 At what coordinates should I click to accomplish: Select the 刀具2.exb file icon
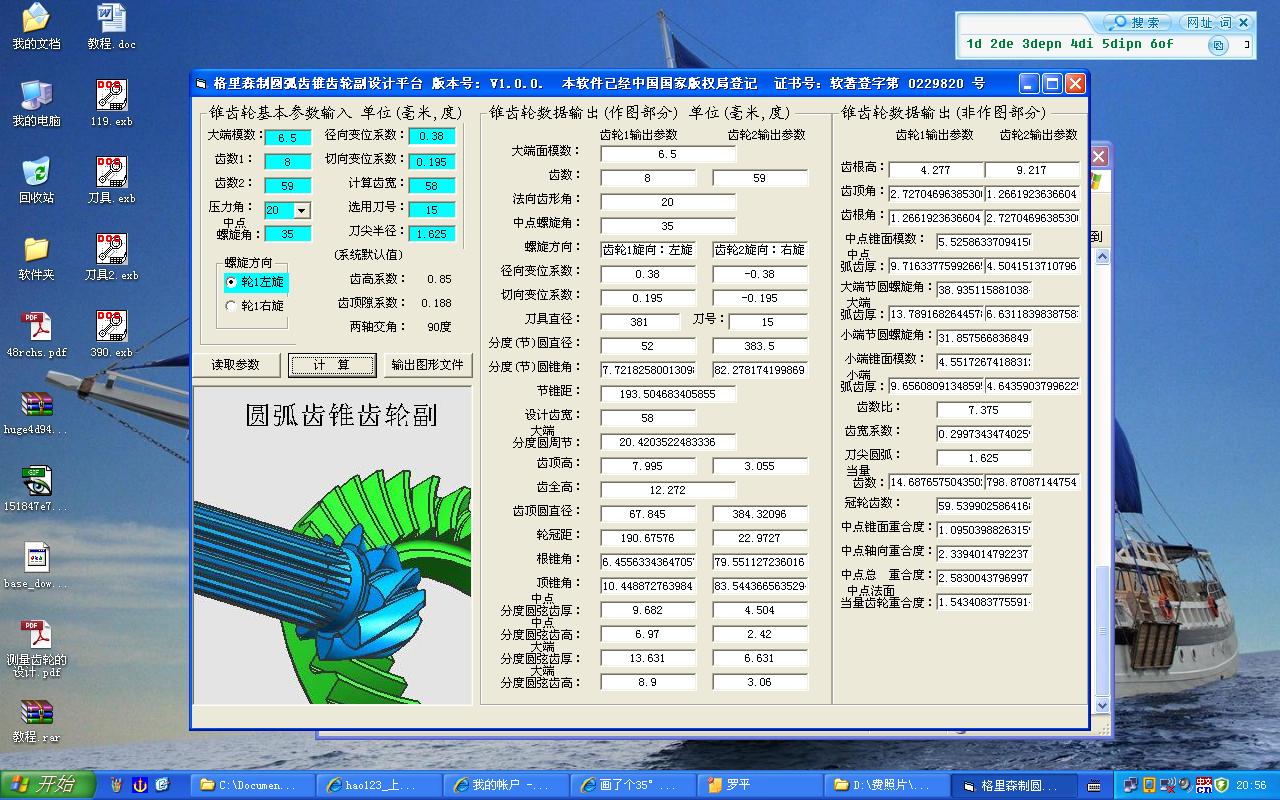point(111,257)
